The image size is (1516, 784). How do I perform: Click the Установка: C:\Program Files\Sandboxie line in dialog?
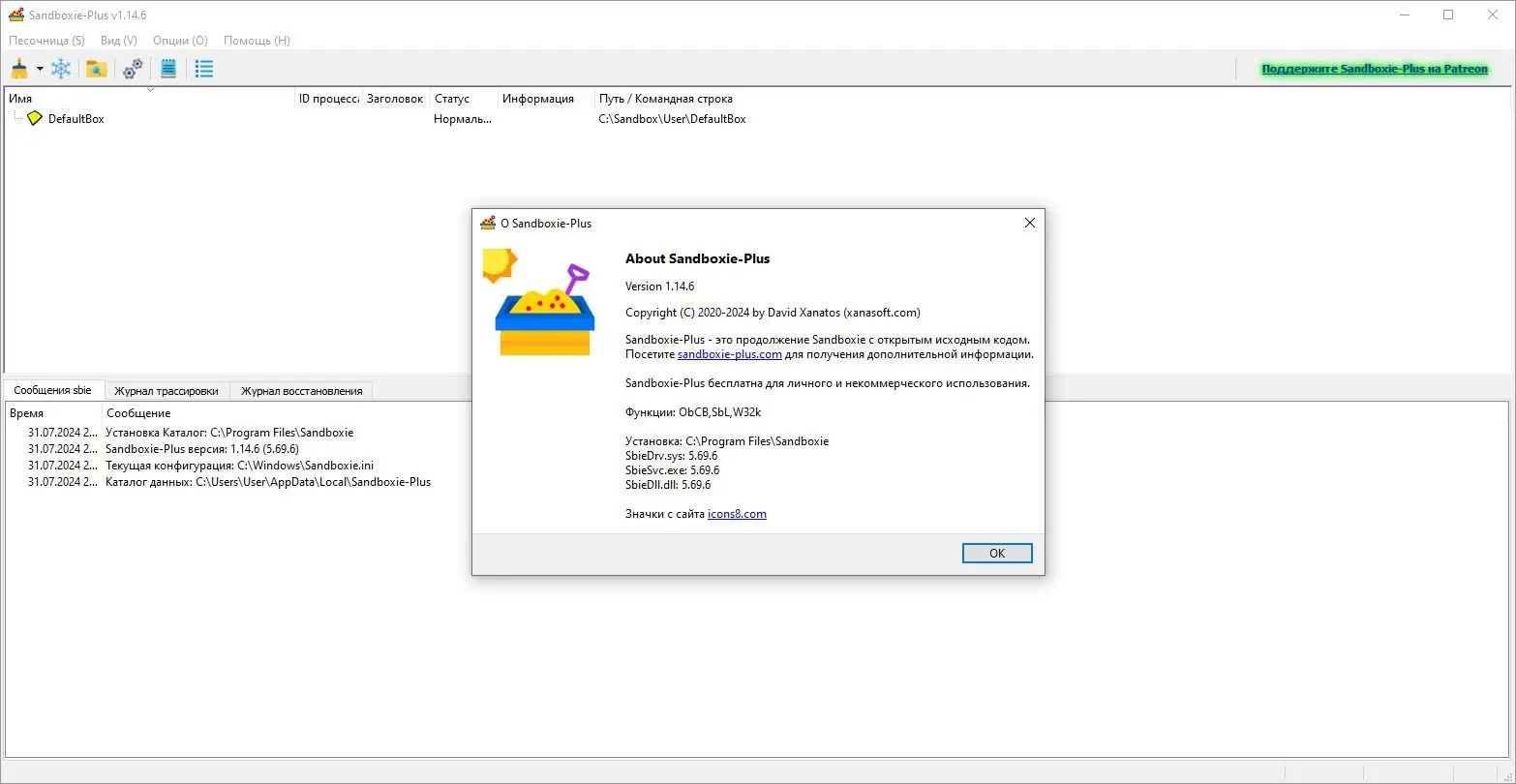click(727, 441)
